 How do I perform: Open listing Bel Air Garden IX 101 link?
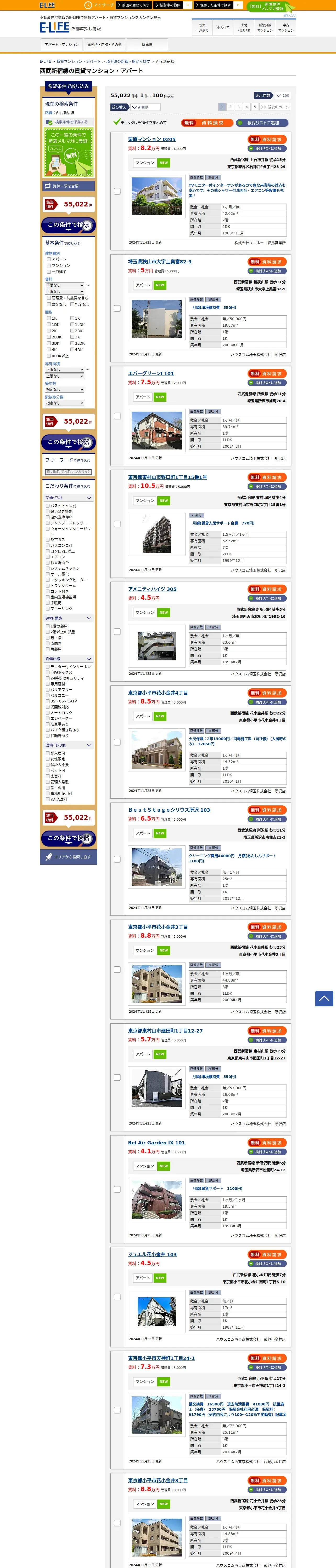[x=156, y=1143]
